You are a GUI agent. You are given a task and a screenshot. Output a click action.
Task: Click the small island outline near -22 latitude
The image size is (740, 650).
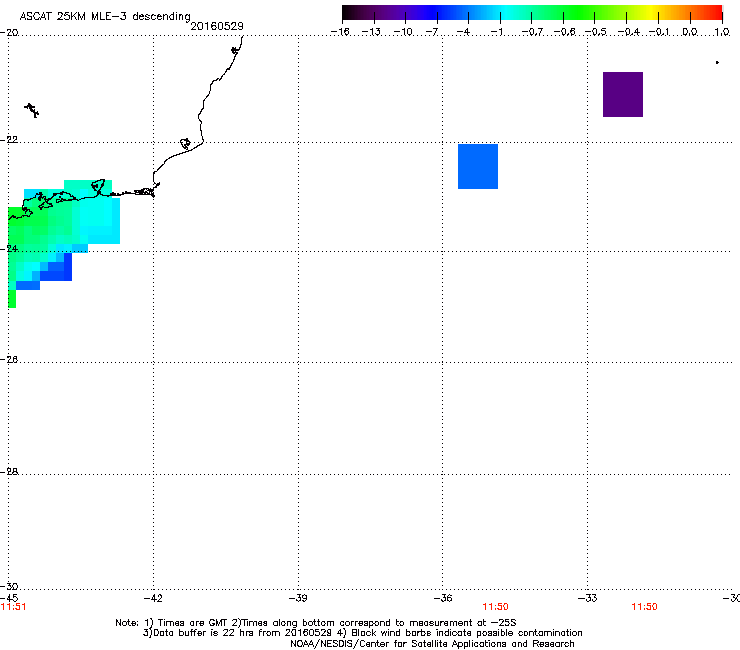[185, 143]
